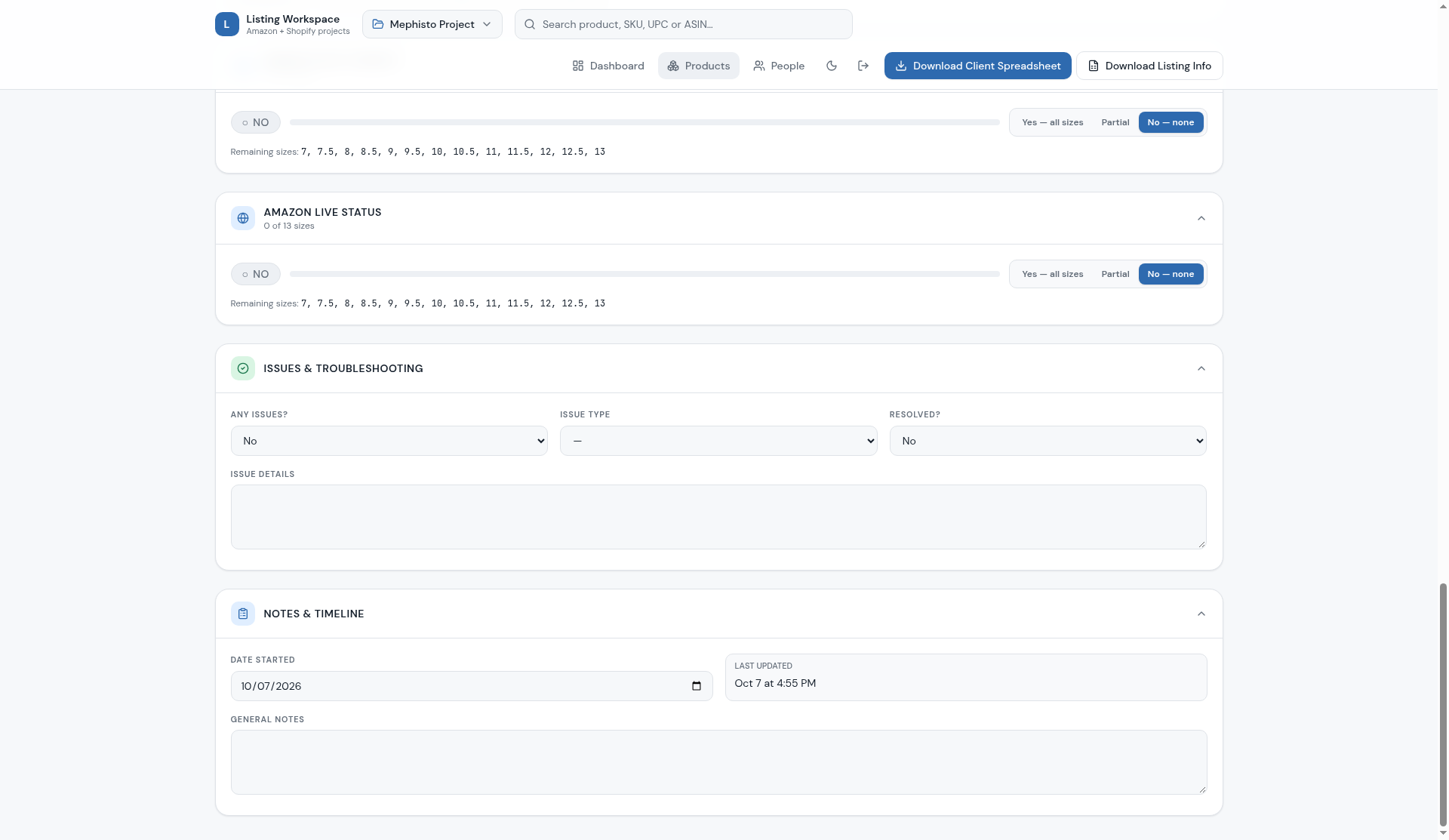Select 'Yes — all sizes' in Amazon Live Status
This screenshot has height=840, width=1449.
[x=1052, y=274]
